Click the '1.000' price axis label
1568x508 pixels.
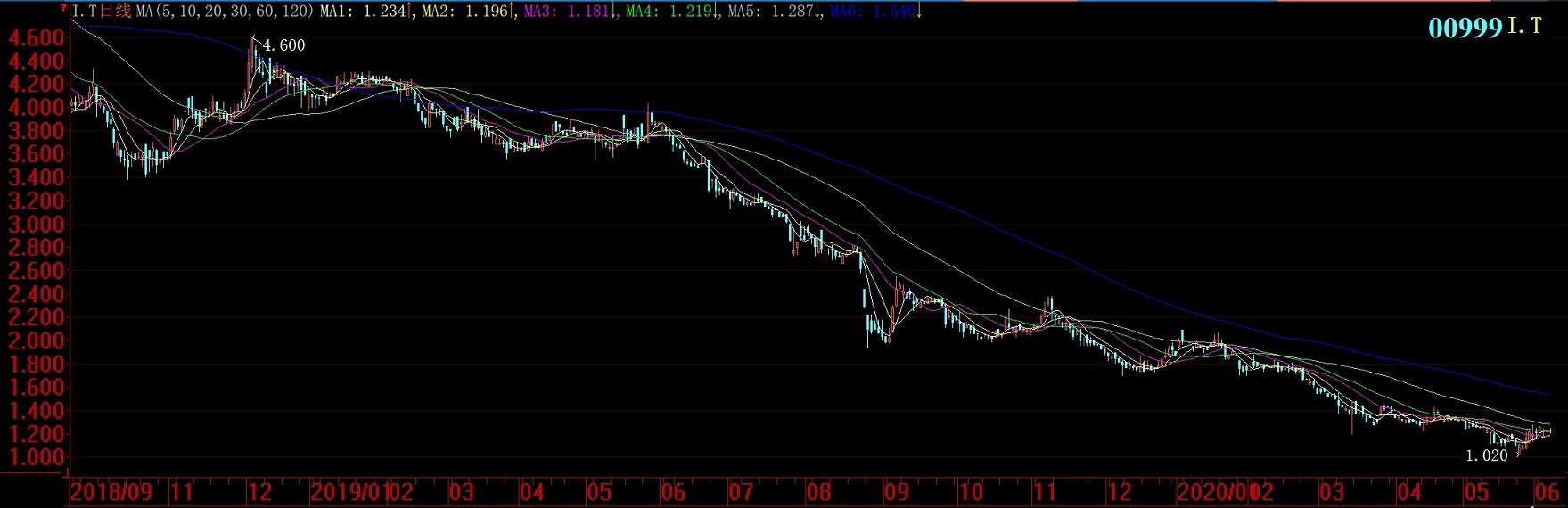[x=37, y=457]
